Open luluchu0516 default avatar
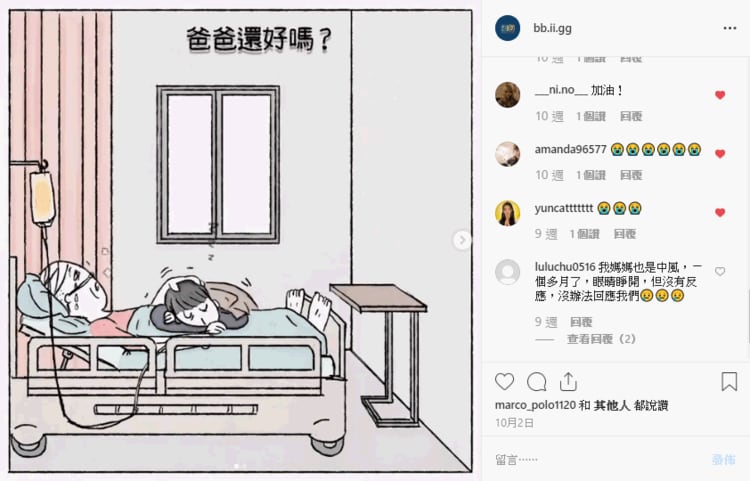Viewport: 750px width, 481px height. click(x=507, y=272)
